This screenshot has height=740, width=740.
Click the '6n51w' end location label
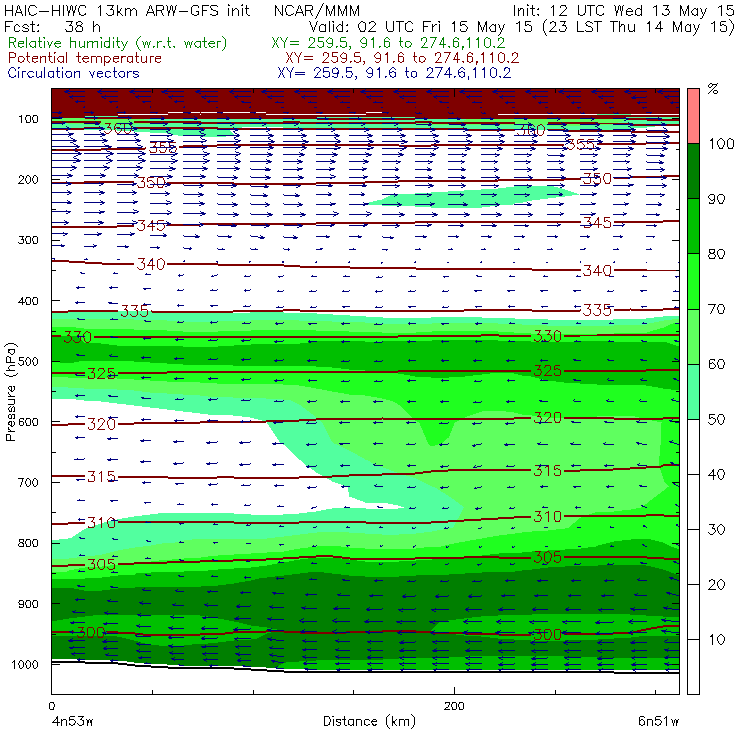point(658,721)
